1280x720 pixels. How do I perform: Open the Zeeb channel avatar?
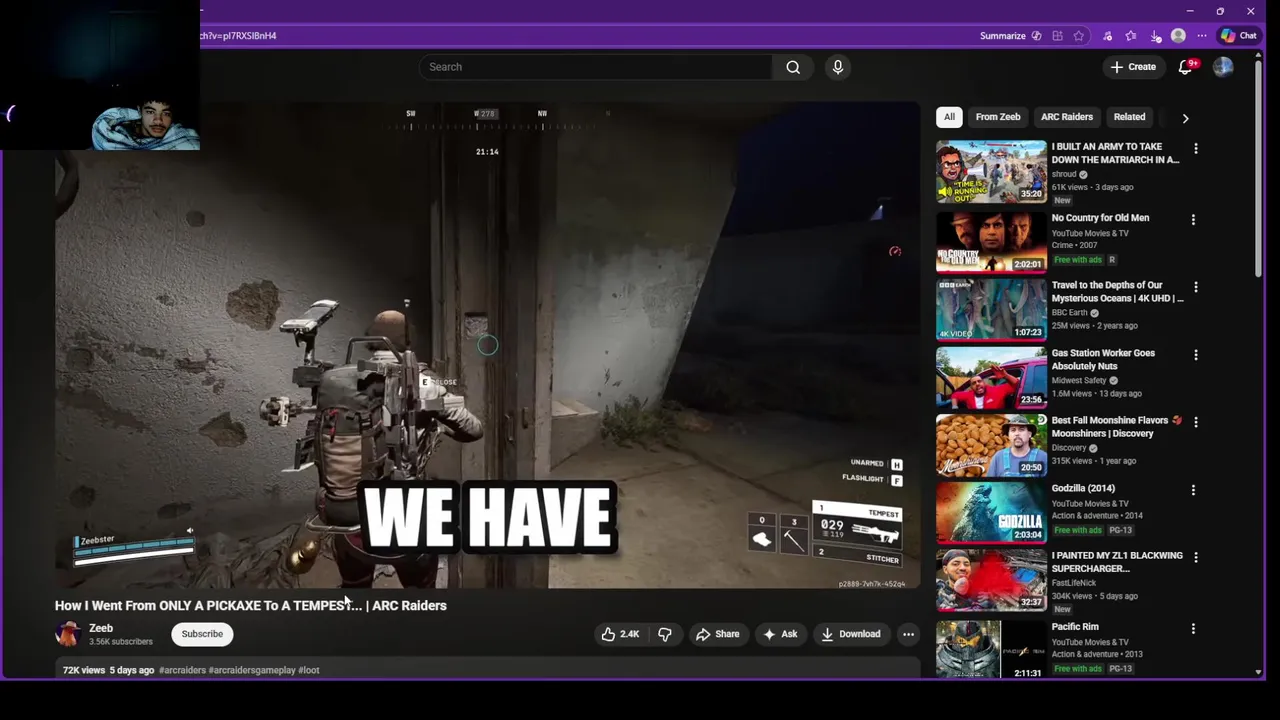[68, 634]
